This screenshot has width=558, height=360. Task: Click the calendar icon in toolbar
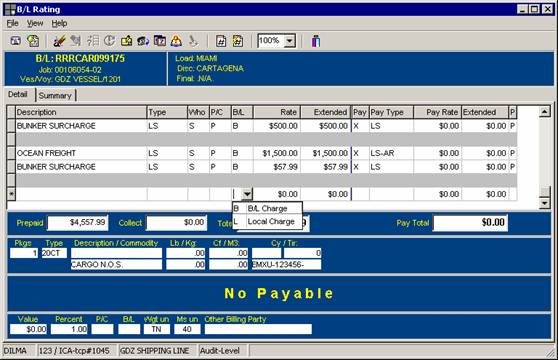point(160,41)
